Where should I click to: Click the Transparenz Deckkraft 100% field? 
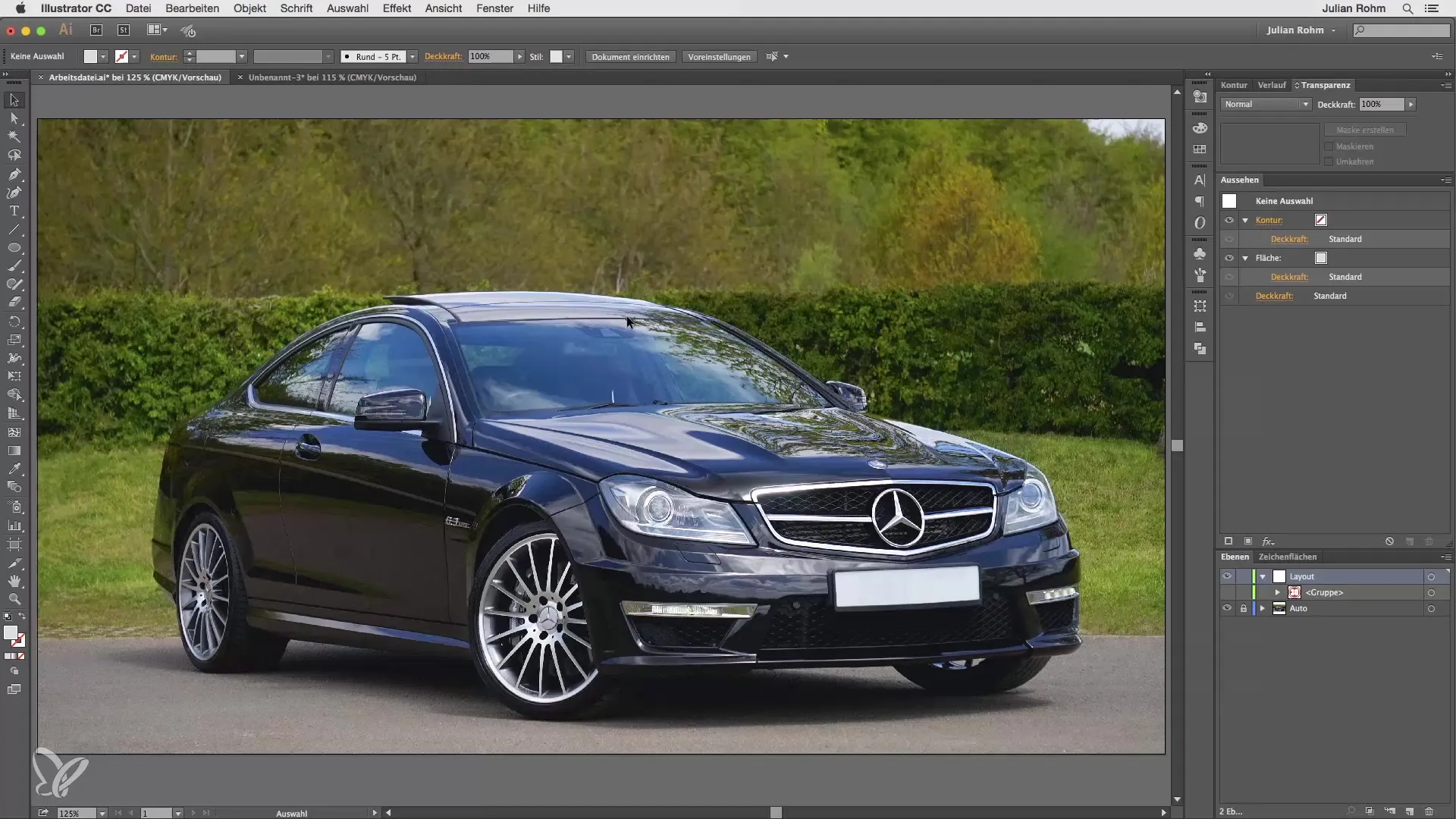click(x=1382, y=104)
